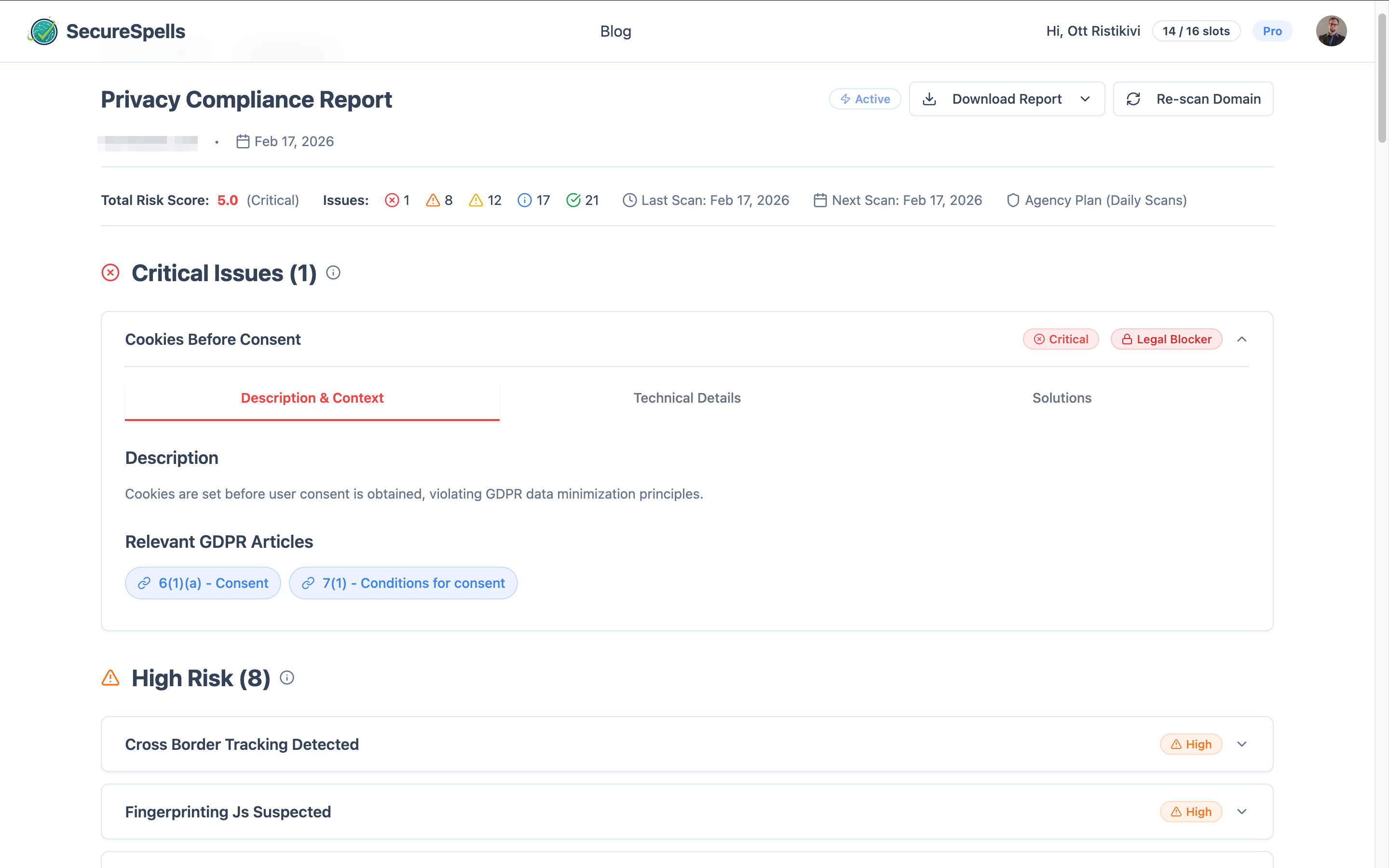Collapse the Cookies Before Consent card
1389x868 pixels.
(1242, 339)
